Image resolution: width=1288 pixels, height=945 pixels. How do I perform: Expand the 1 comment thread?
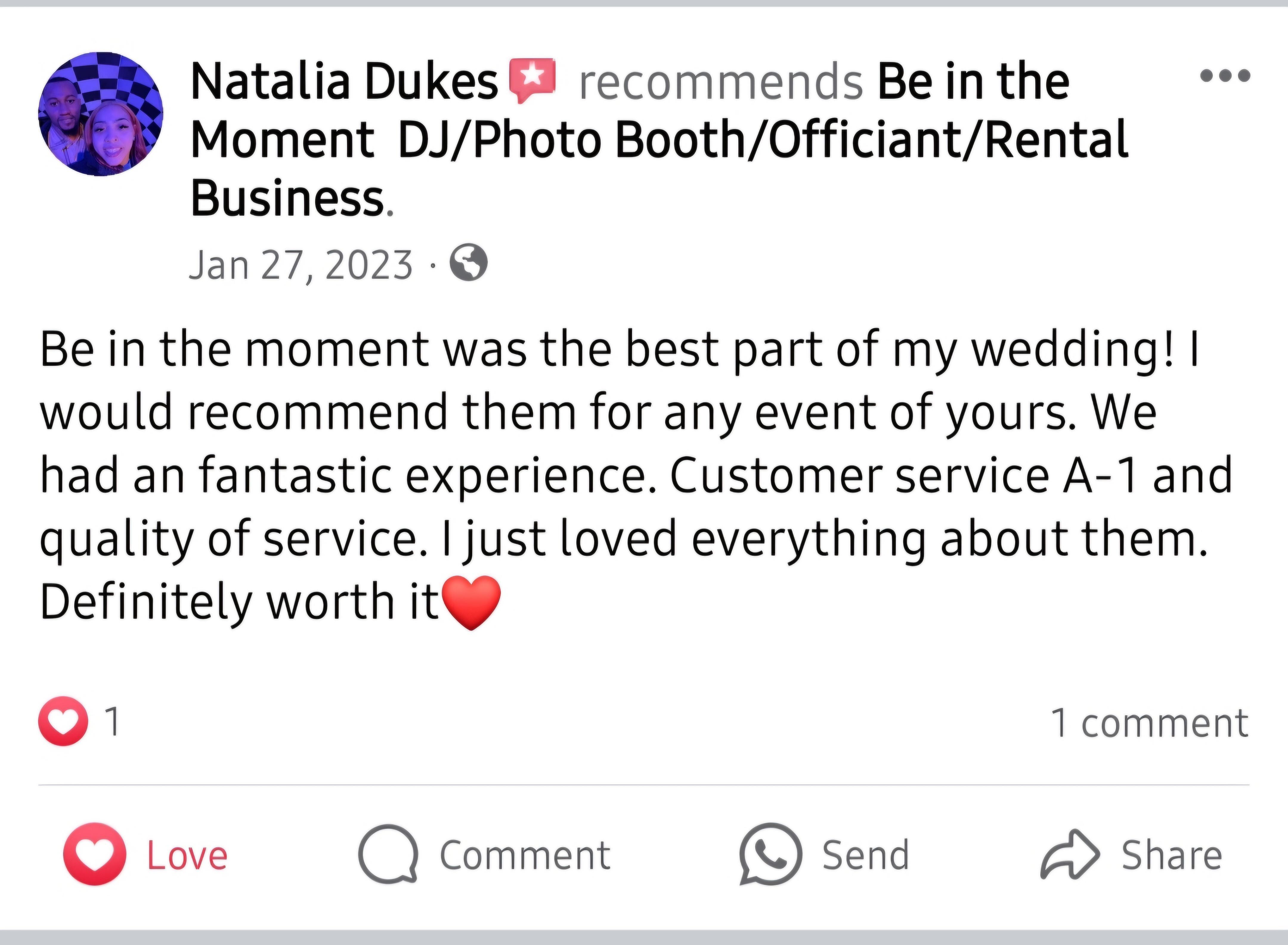click(x=1150, y=723)
